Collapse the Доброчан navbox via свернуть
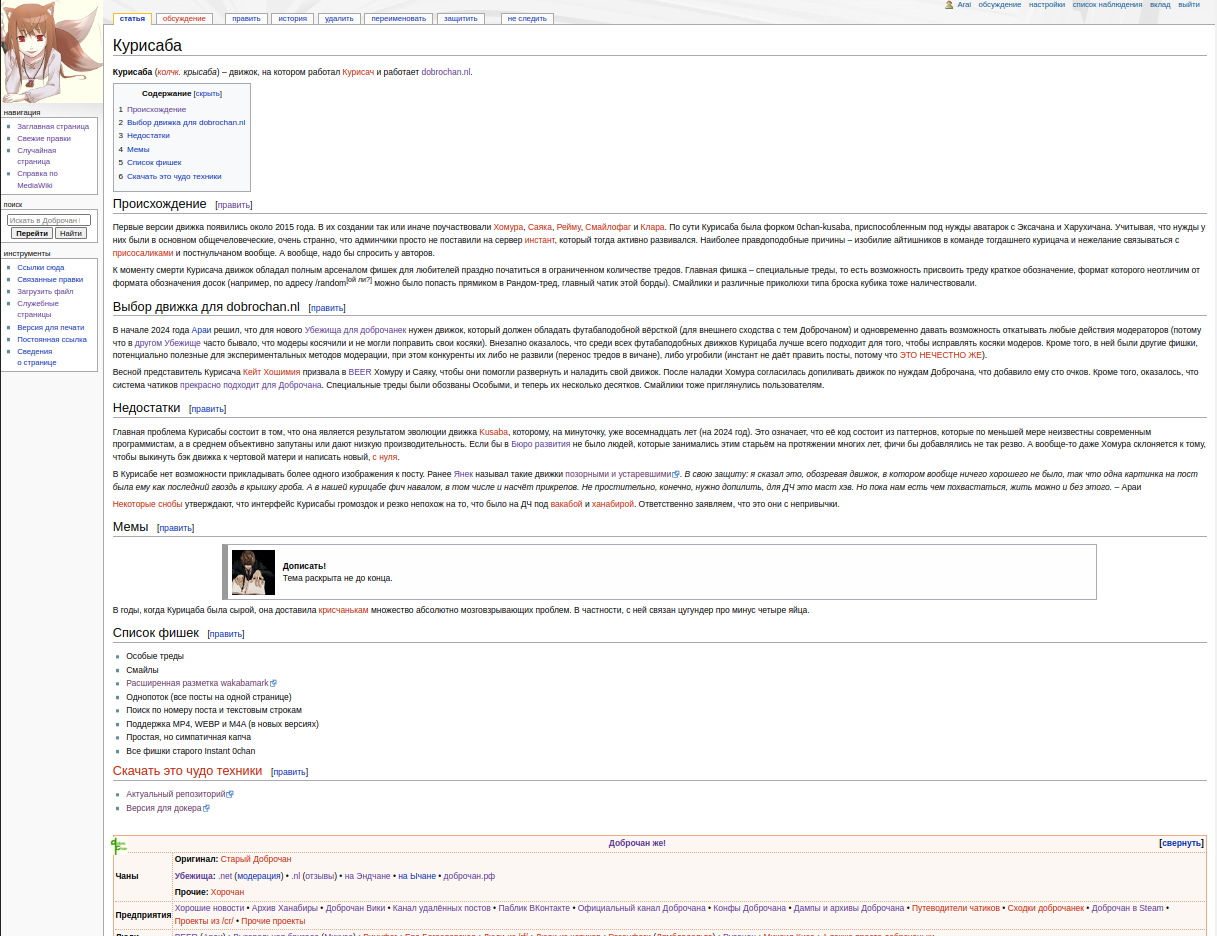Viewport: 1217px width, 936px height. point(1181,843)
